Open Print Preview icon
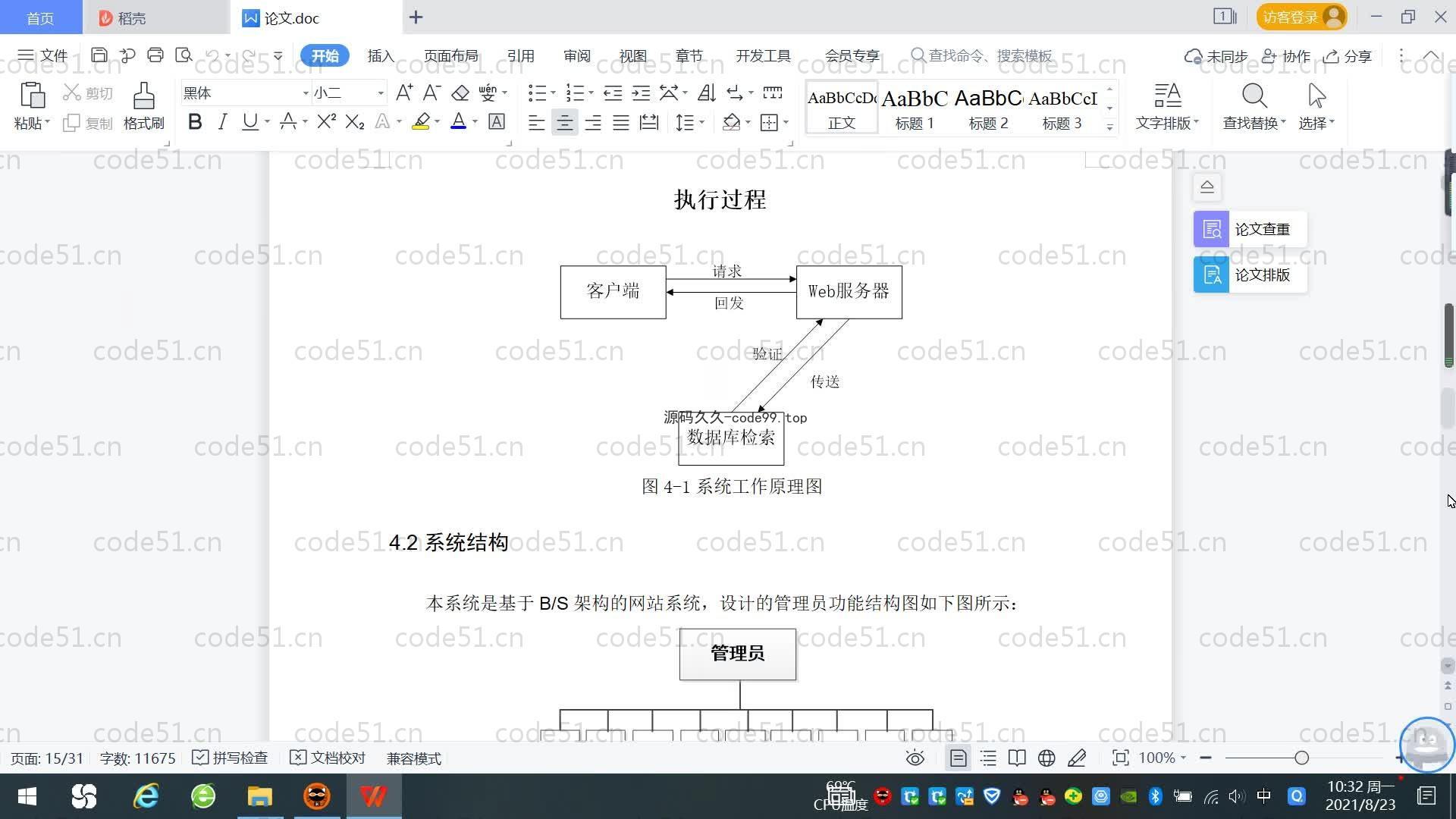This screenshot has width=1456, height=819. [184, 55]
